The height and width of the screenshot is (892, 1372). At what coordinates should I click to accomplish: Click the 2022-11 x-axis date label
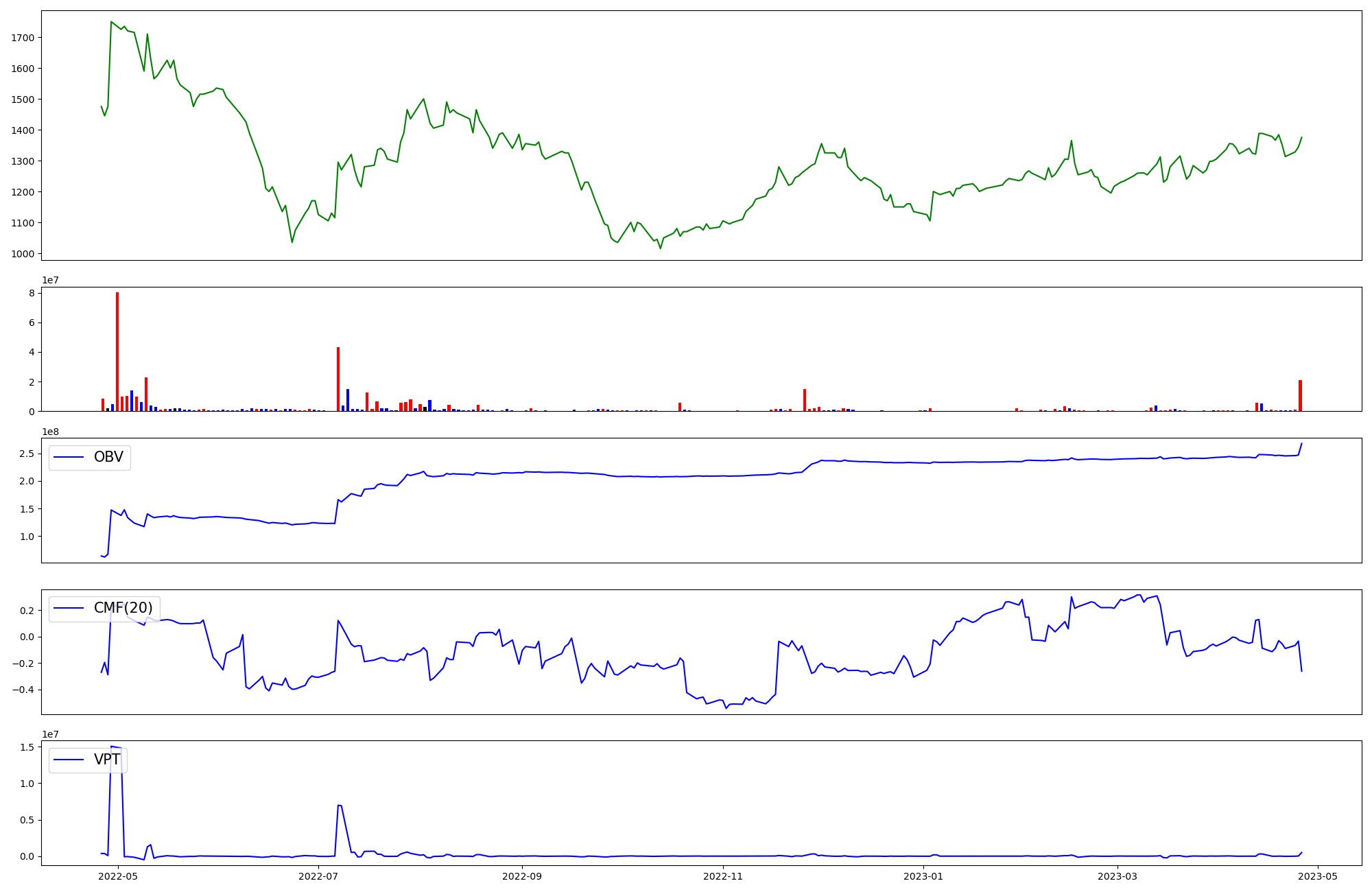click(723, 876)
